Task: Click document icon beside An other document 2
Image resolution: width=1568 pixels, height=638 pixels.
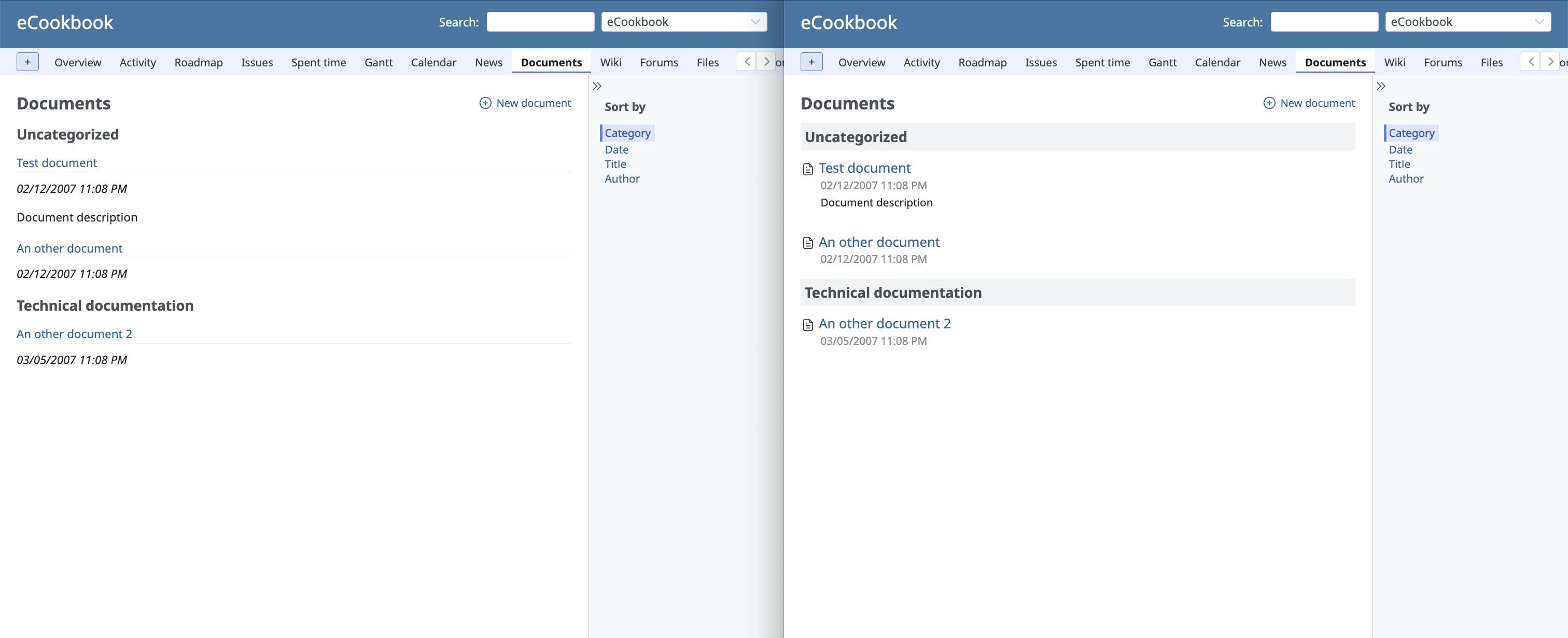Action: [808, 325]
